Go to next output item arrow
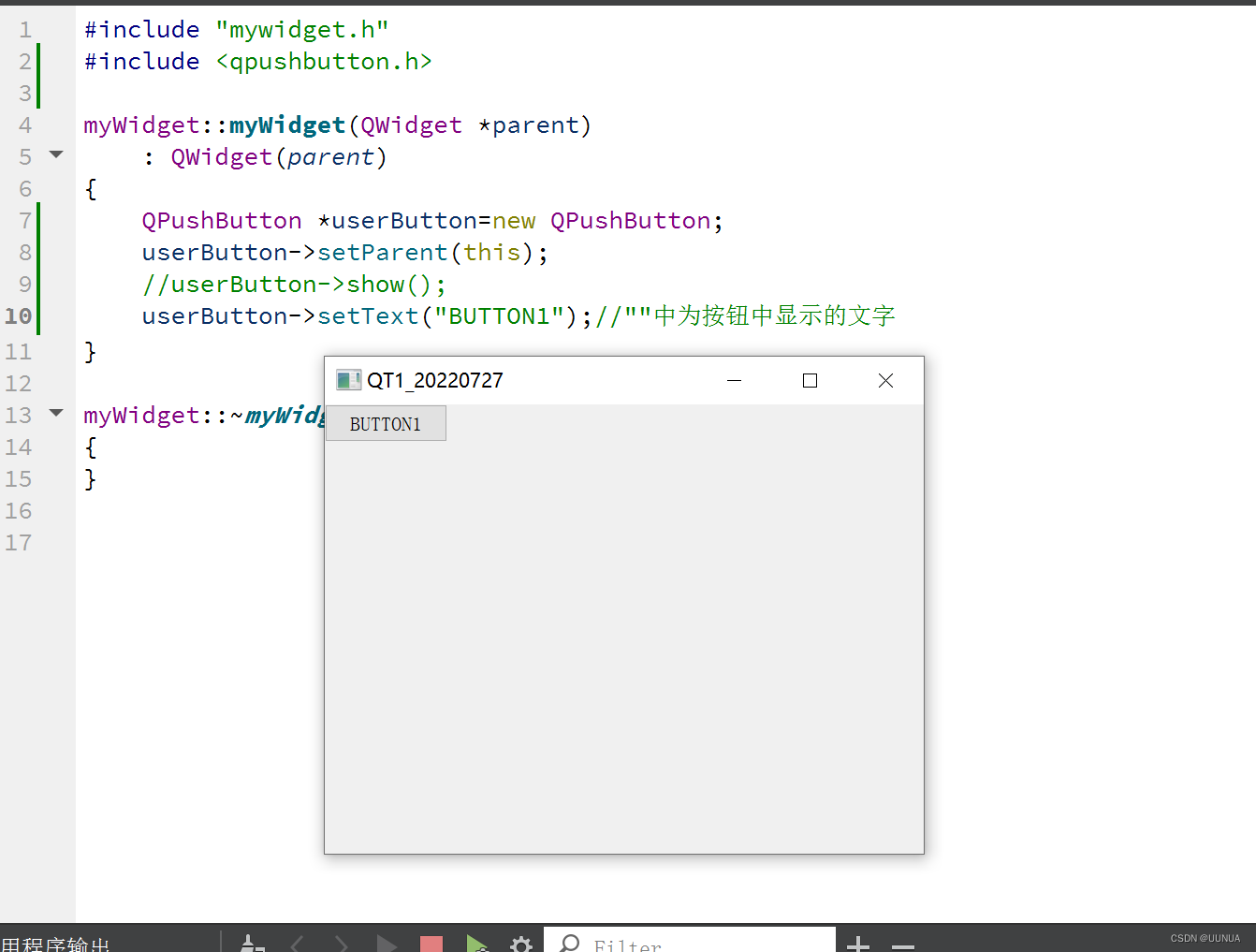1256x952 pixels. [x=341, y=943]
